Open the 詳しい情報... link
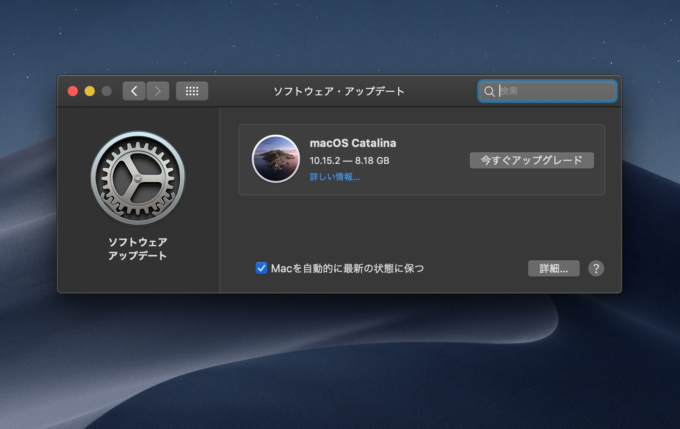The width and height of the screenshot is (680, 429). point(334,177)
